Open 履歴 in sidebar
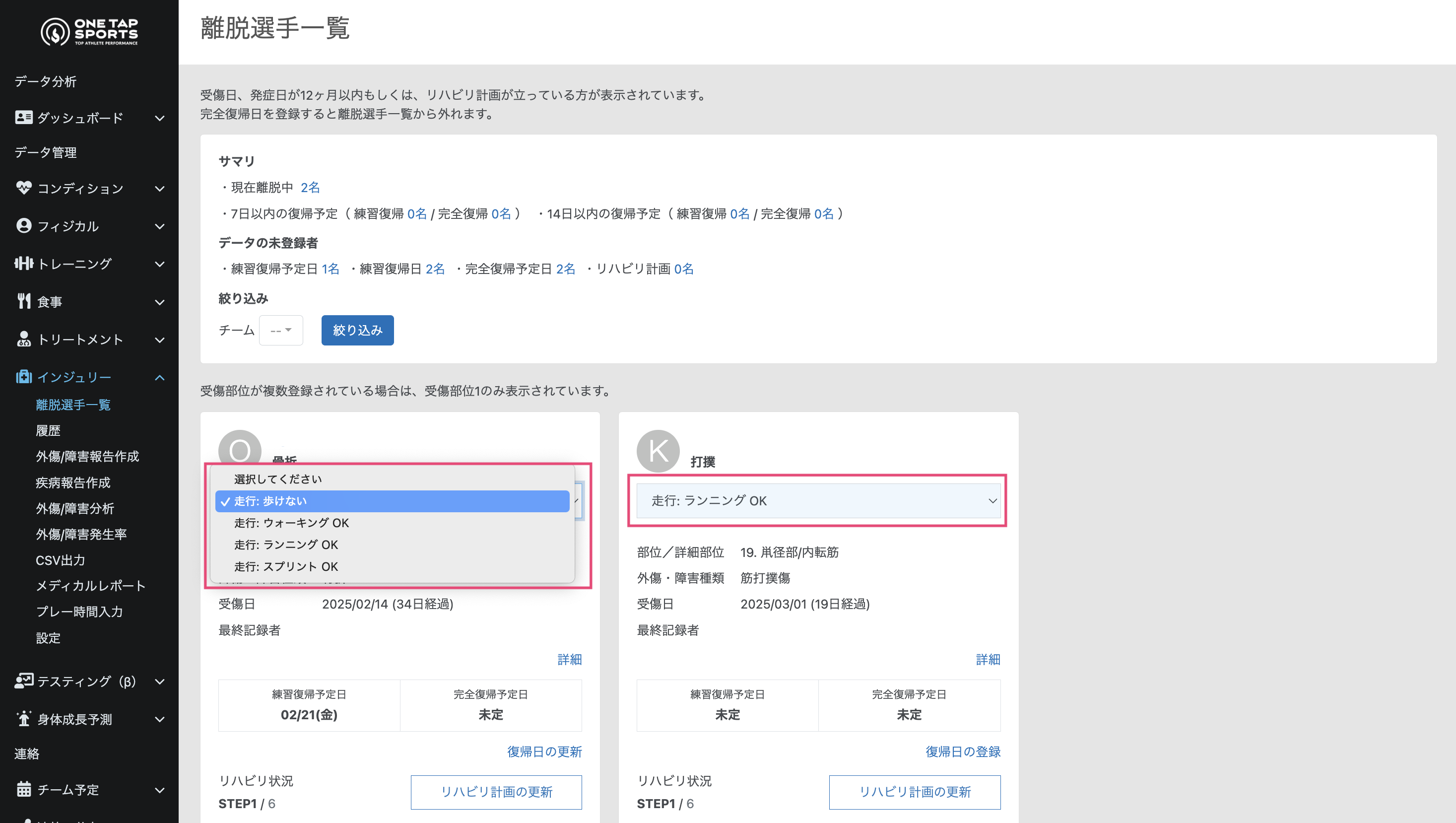1456x823 pixels. [48, 430]
